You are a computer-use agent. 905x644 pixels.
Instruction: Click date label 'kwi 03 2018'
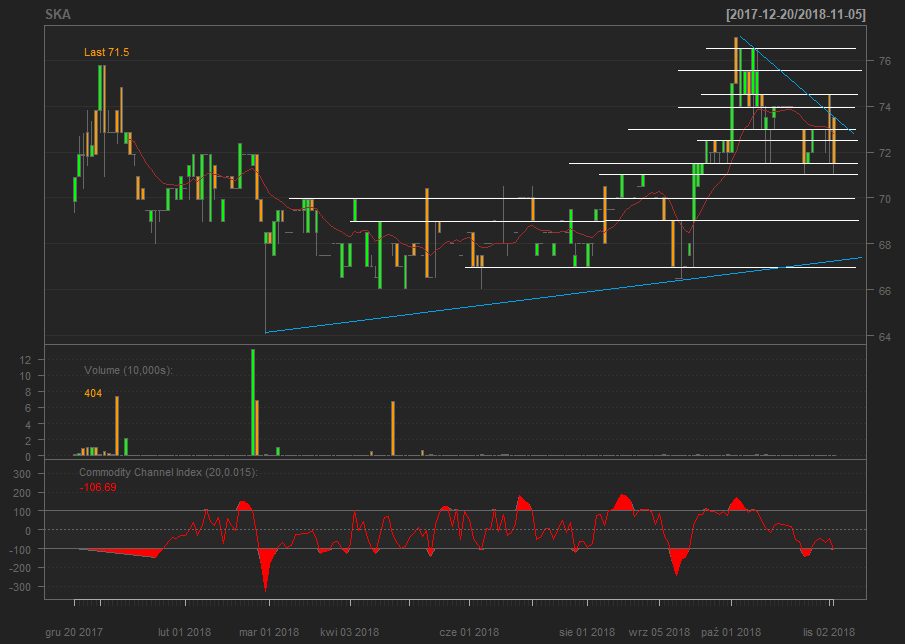coord(350,632)
